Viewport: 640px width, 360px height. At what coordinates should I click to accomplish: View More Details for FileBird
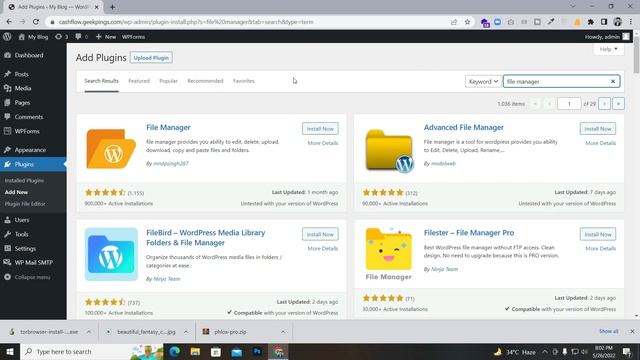[x=322, y=249]
